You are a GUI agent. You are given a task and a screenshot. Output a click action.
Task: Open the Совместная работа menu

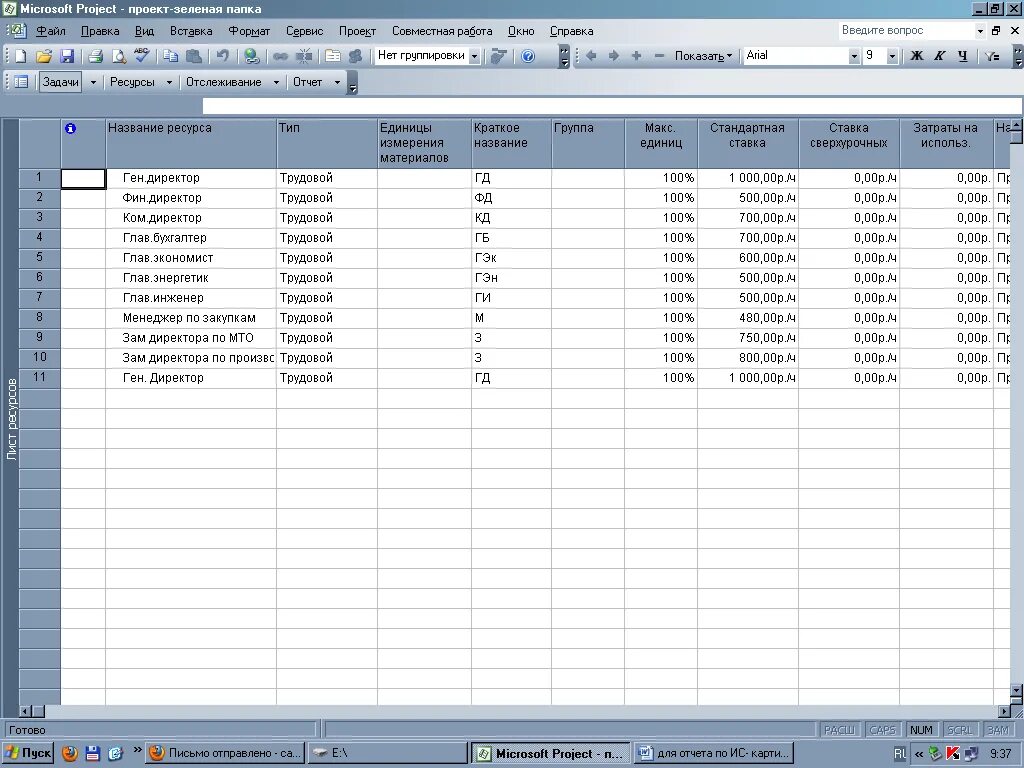(442, 31)
